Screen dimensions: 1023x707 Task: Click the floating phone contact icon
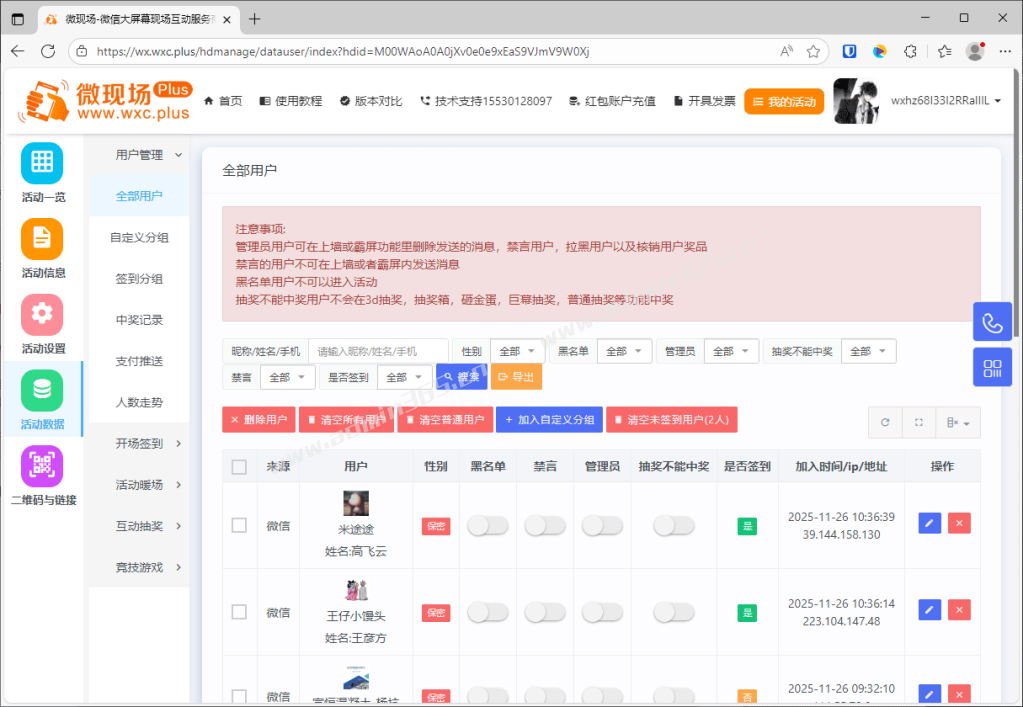(x=991, y=322)
